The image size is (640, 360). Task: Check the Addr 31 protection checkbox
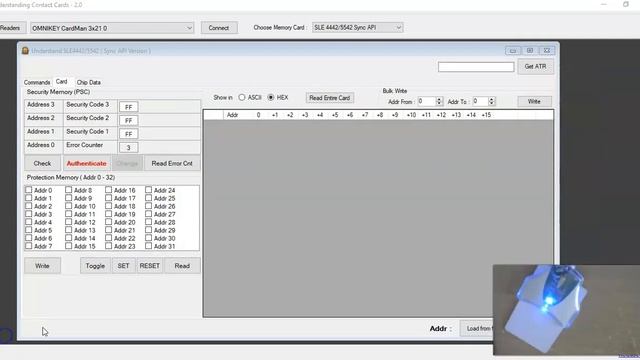click(x=149, y=246)
